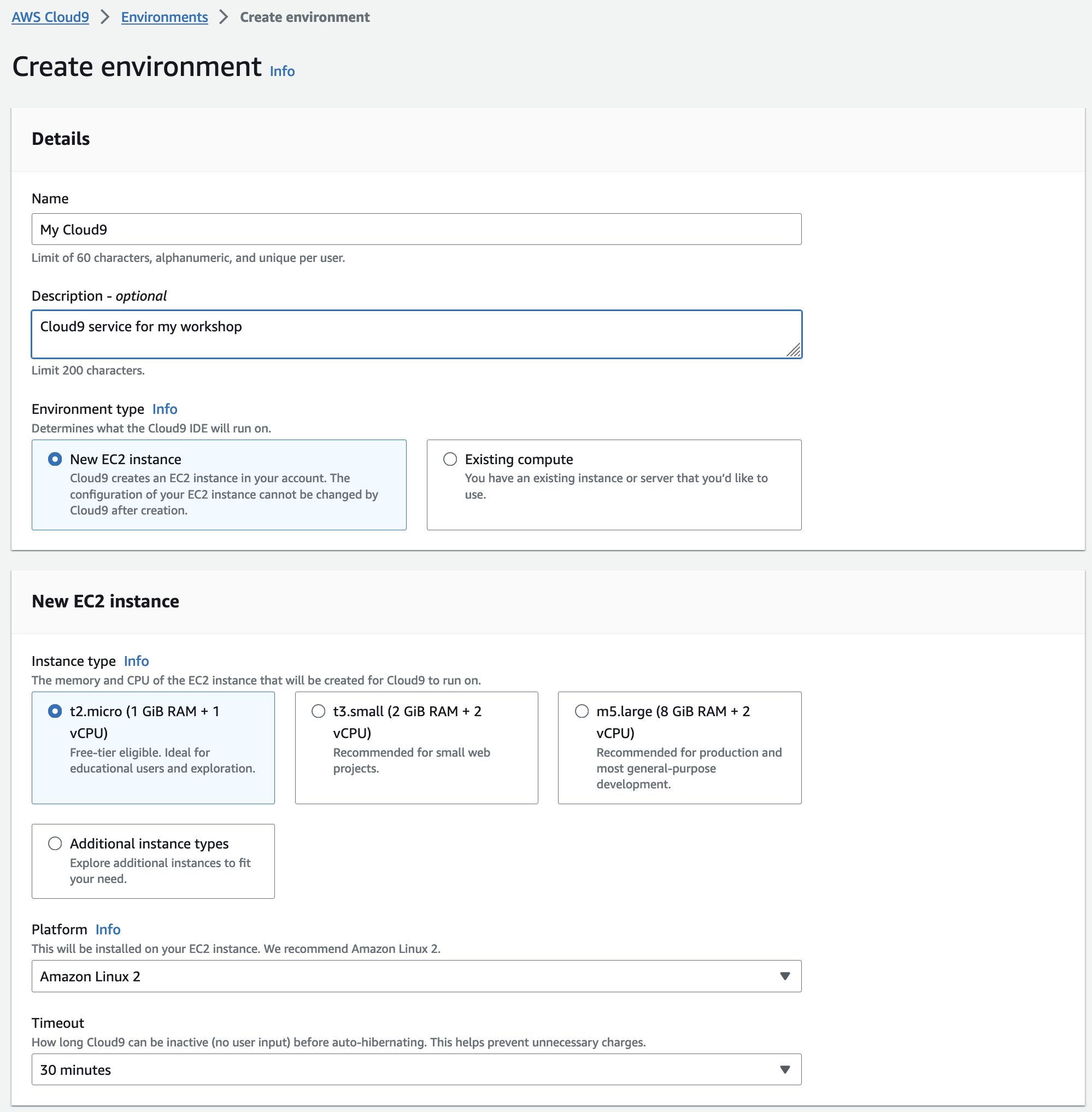Click the breadcrumb chevron after AWS Cloud9

105,17
